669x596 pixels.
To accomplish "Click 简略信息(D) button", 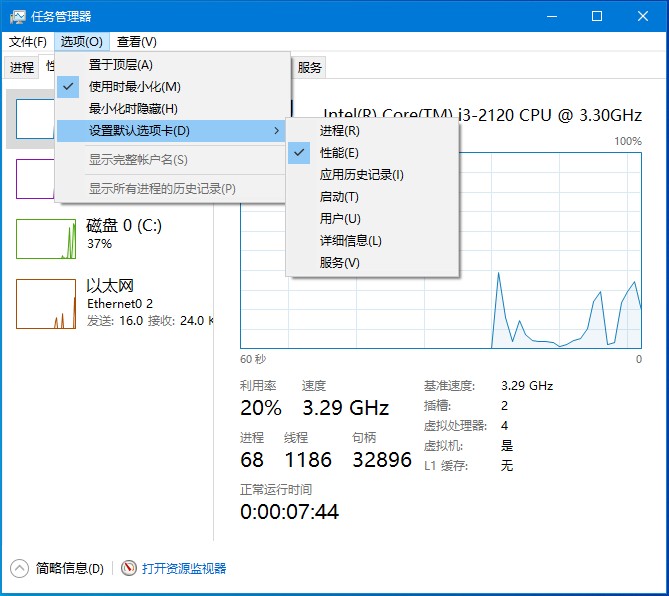I will tap(69, 568).
